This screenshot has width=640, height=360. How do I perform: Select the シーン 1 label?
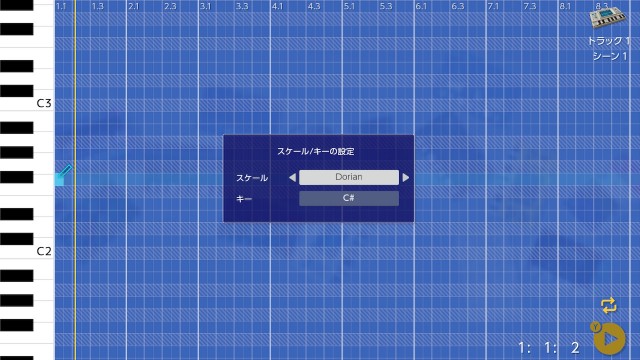pyautogui.click(x=610, y=56)
